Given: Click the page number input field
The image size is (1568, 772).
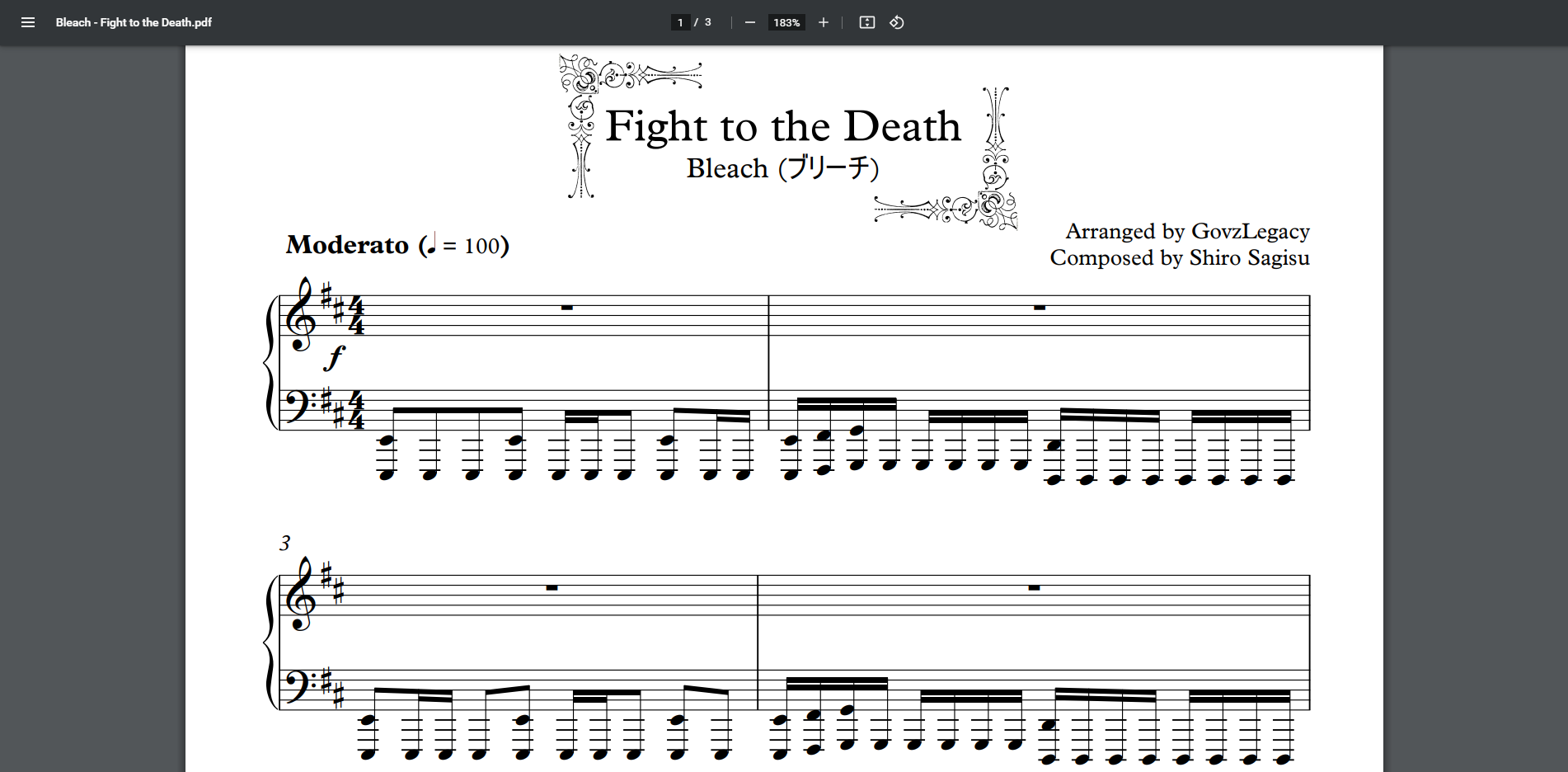Looking at the screenshot, I should [x=680, y=22].
